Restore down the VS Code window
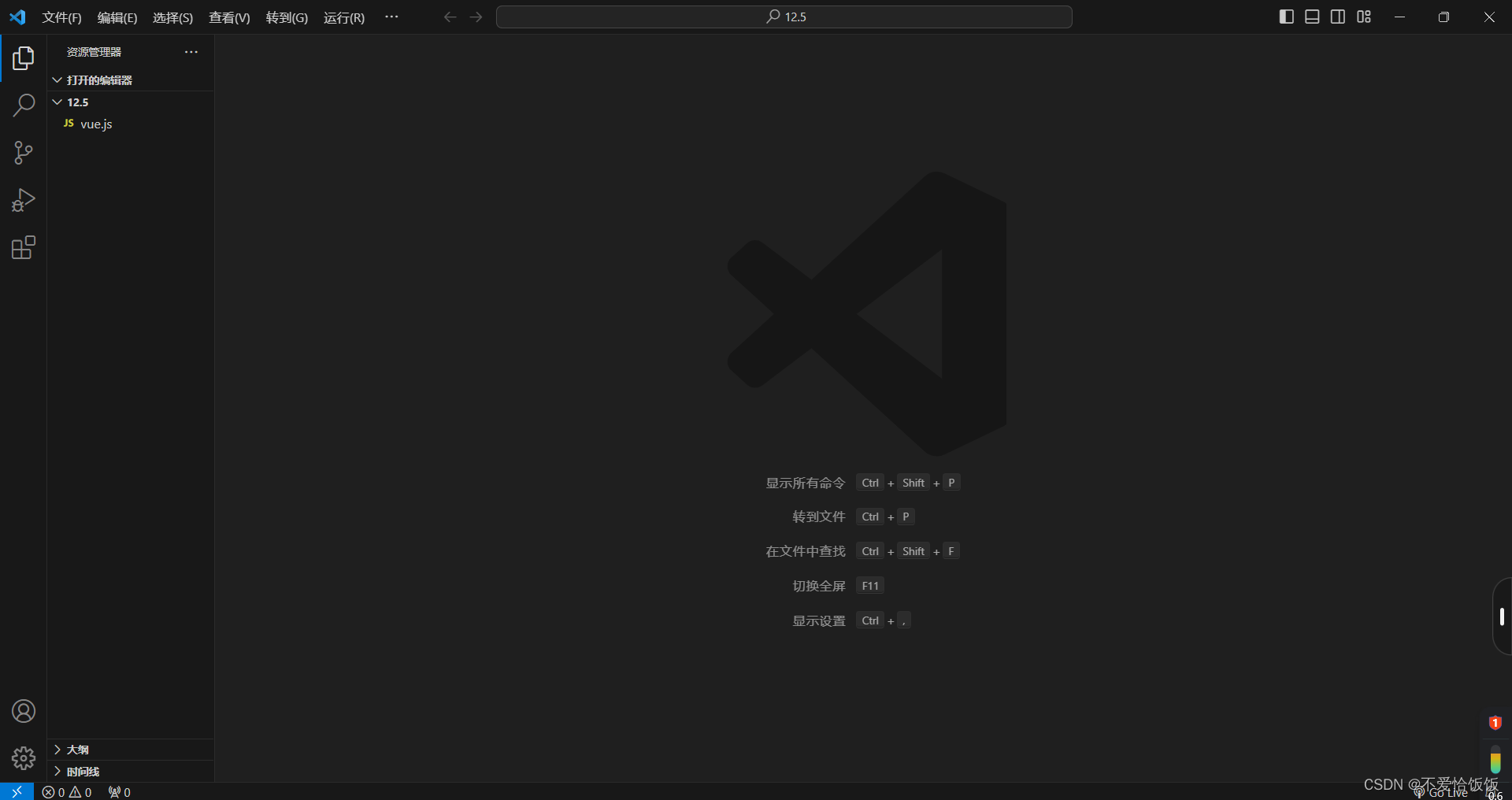This screenshot has height=800, width=1512. (1443, 17)
